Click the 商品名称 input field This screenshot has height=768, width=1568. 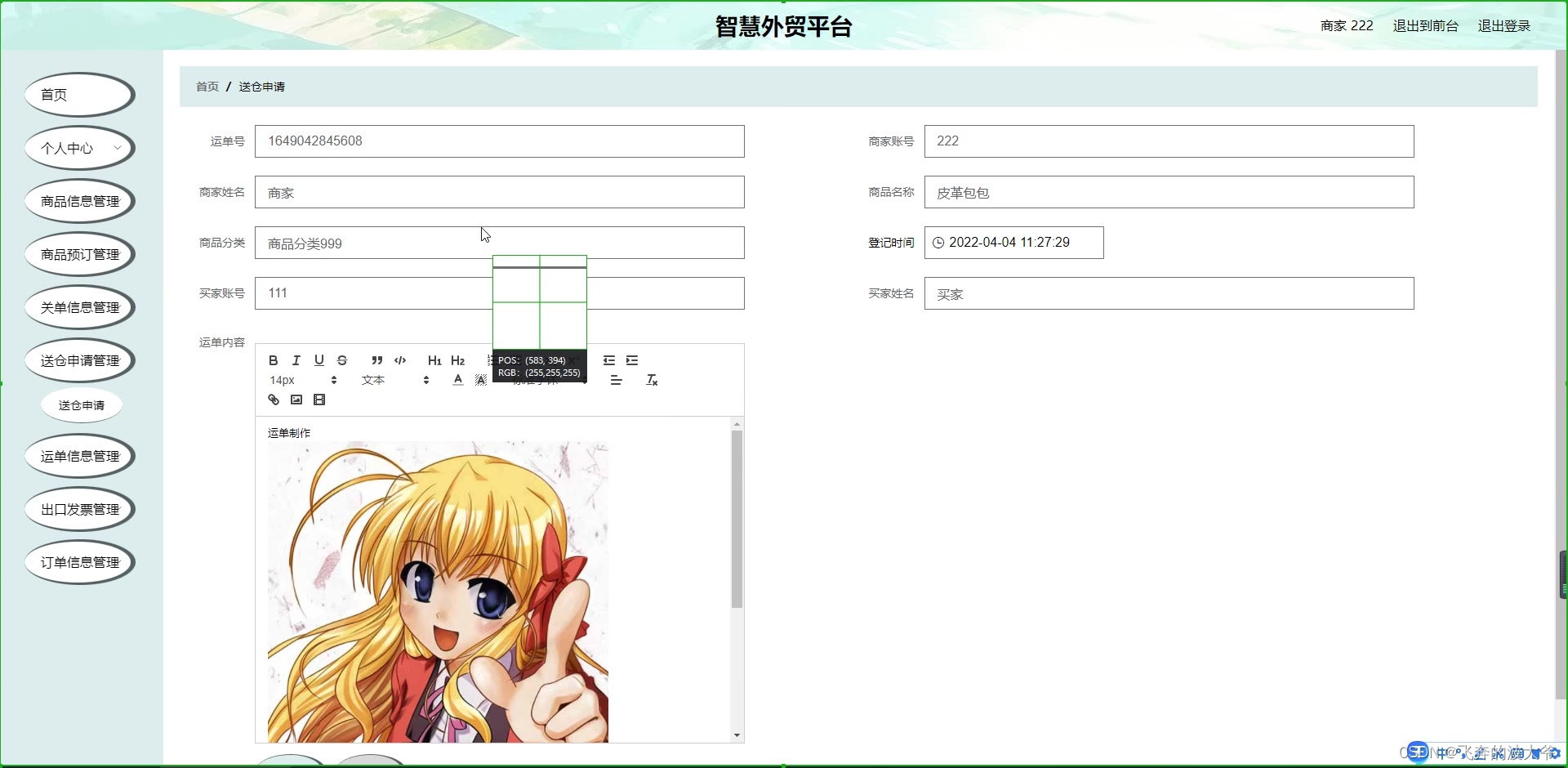(1169, 192)
